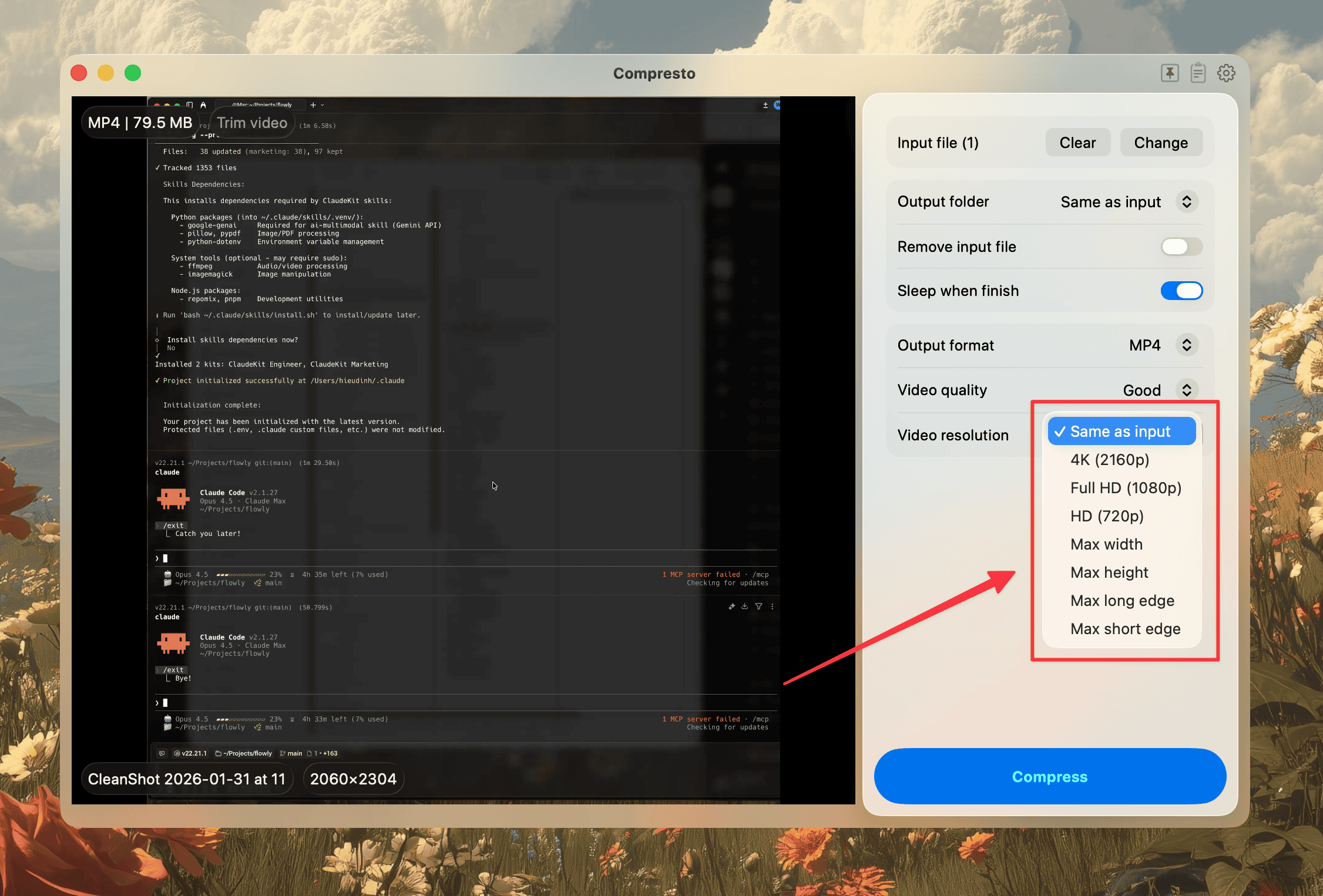Click the 2060×2304 resolution badge
This screenshot has width=1323, height=896.
point(353,779)
